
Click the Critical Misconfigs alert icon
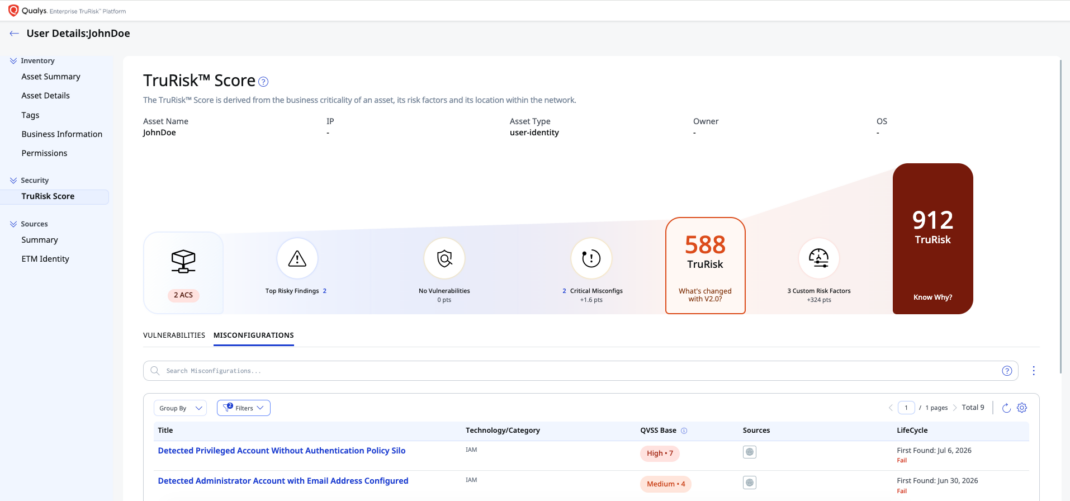[591, 258]
